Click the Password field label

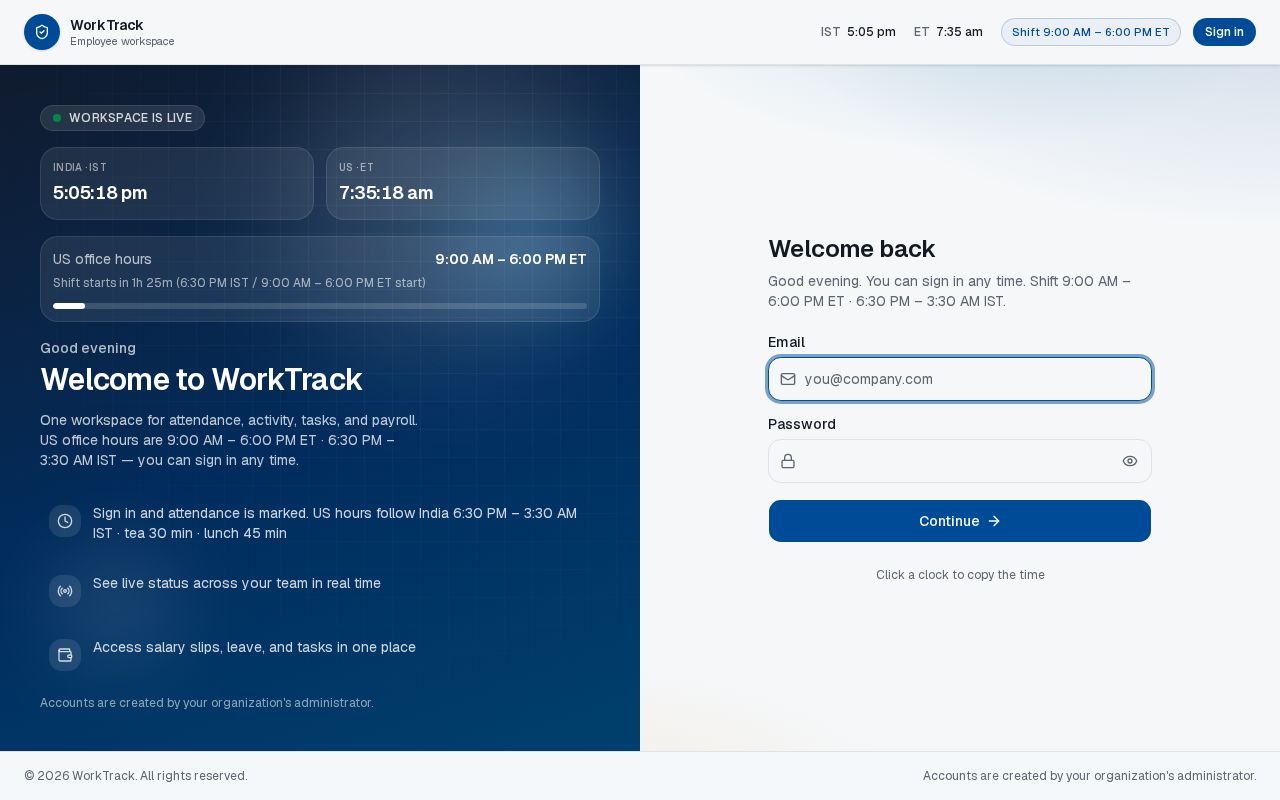pos(802,424)
